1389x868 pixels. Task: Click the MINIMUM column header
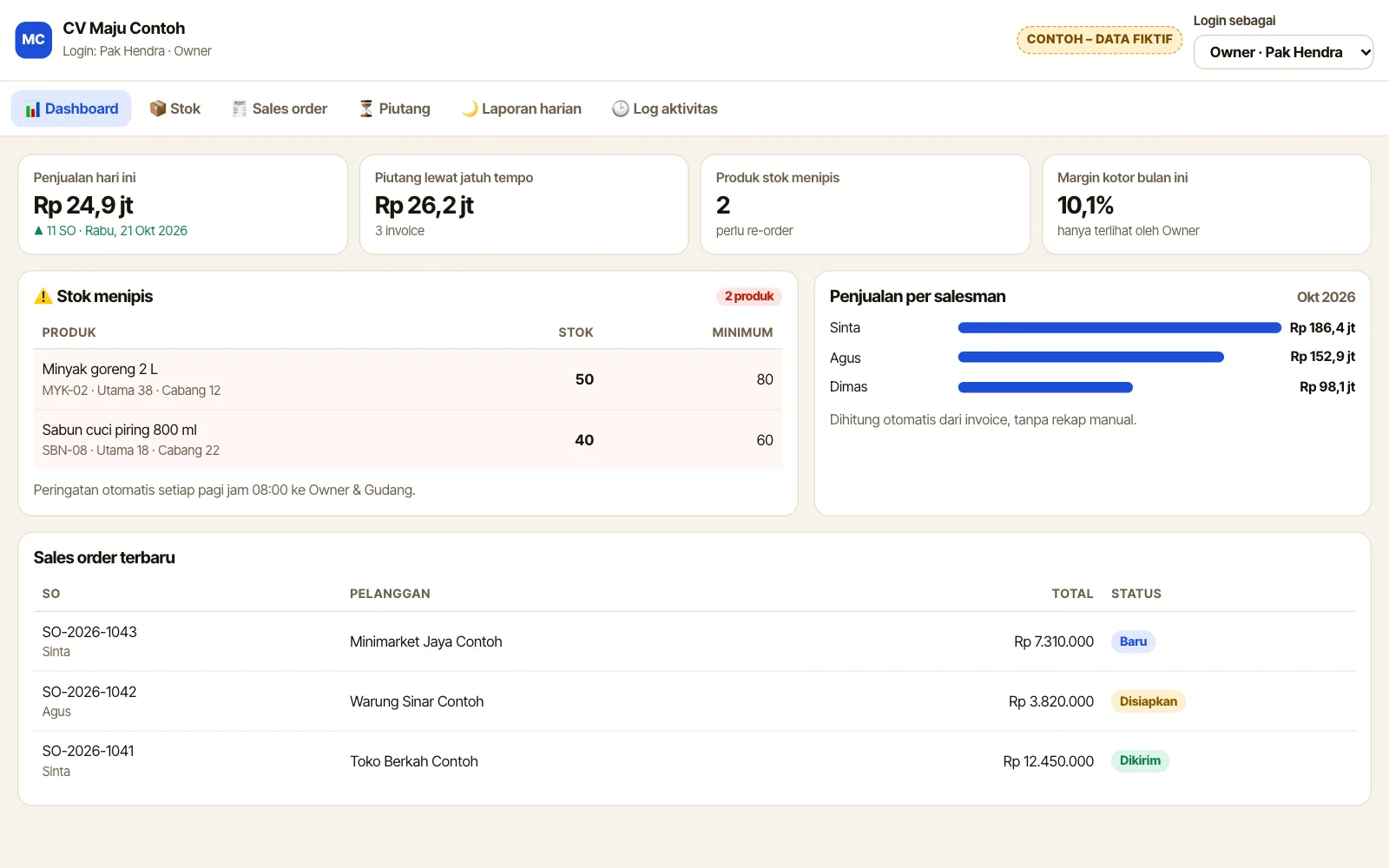click(x=742, y=332)
